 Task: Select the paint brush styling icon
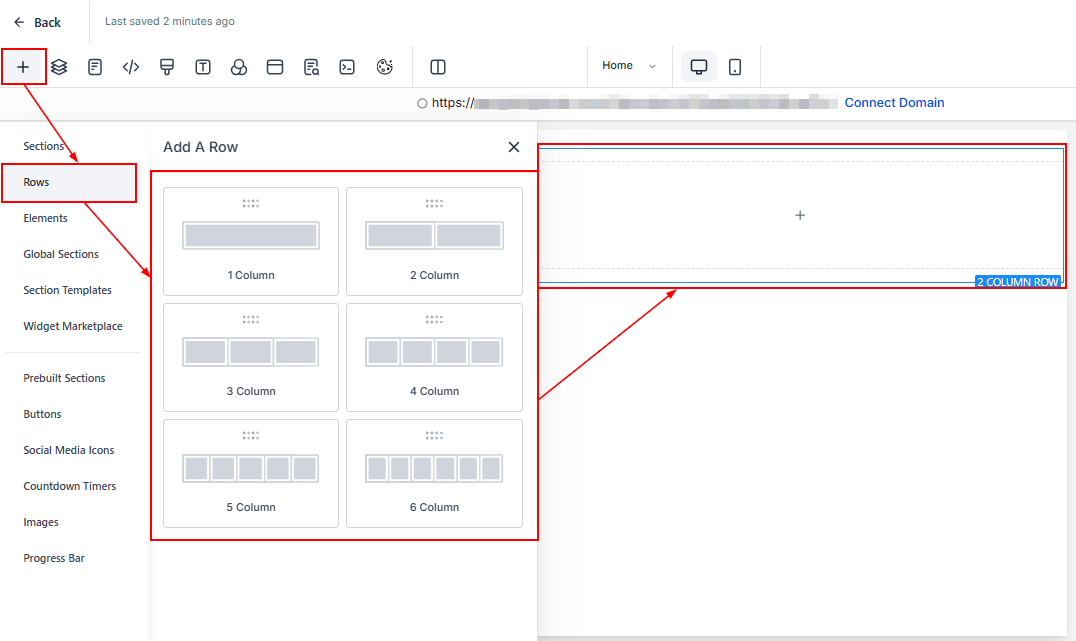pos(167,67)
